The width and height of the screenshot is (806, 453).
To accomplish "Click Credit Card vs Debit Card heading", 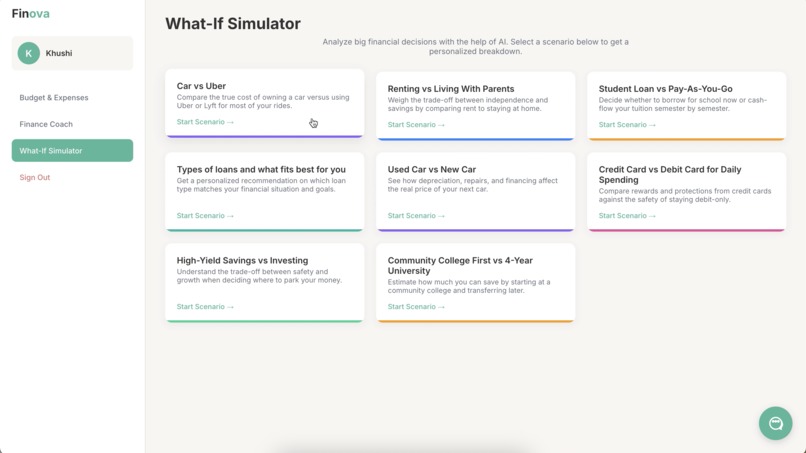I will point(670,174).
